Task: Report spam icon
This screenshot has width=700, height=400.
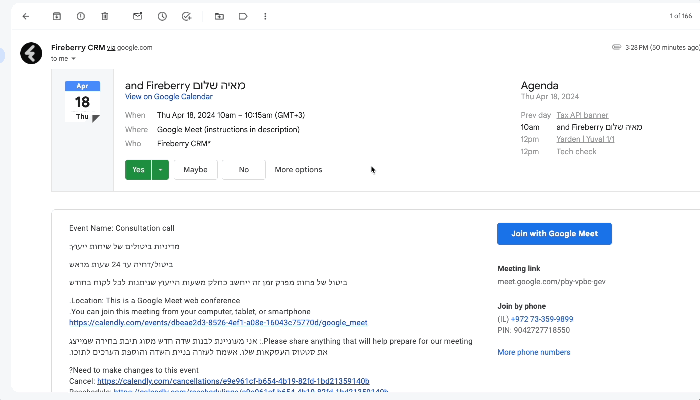Action: click(x=81, y=17)
